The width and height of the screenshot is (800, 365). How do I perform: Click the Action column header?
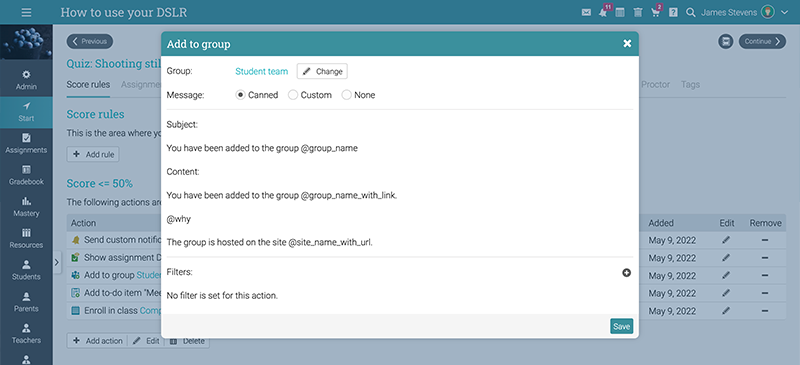click(x=83, y=223)
